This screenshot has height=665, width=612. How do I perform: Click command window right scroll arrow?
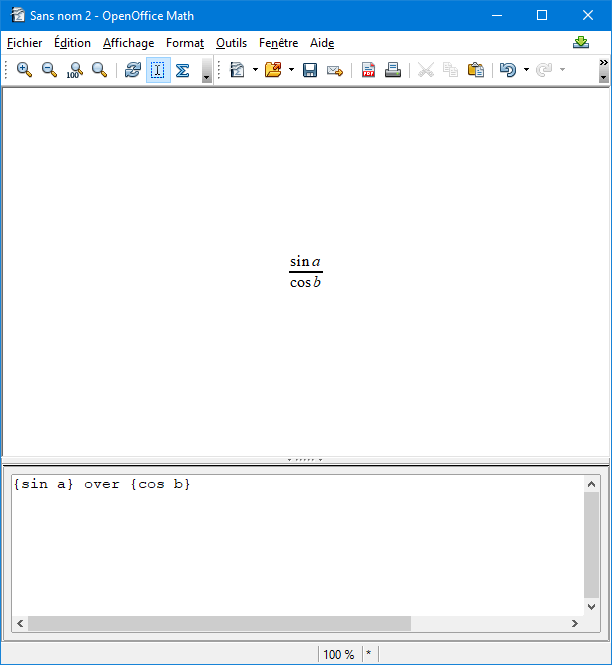(x=575, y=623)
